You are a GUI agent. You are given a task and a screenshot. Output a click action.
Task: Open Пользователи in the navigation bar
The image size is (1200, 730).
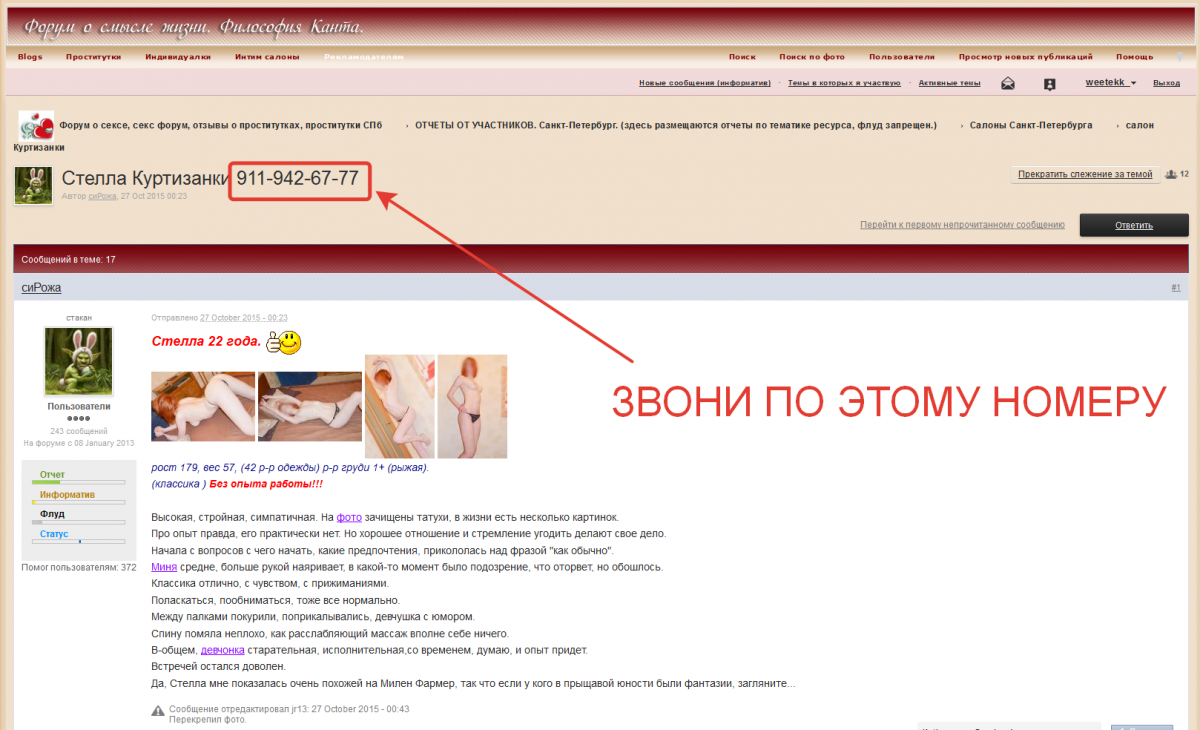[901, 57]
